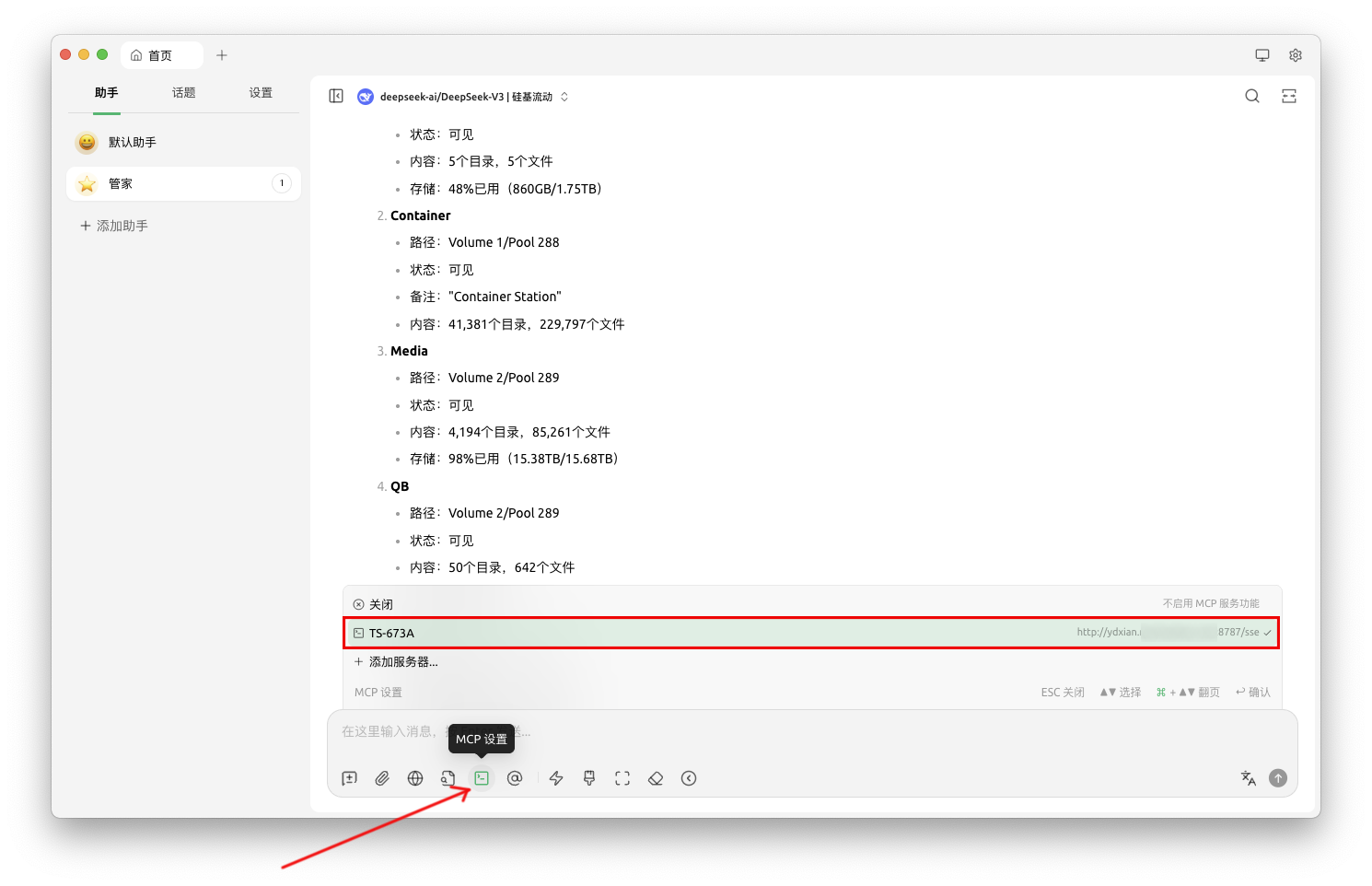Open search with the magnifier icon
Viewport: 1372px width, 886px height.
pos(1252,95)
